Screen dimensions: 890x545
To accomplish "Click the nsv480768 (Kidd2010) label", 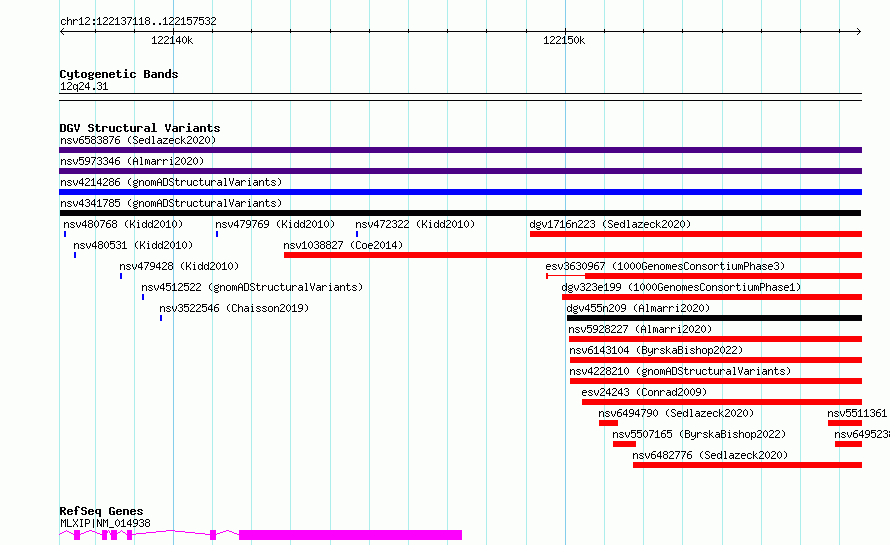I will click(123, 224).
